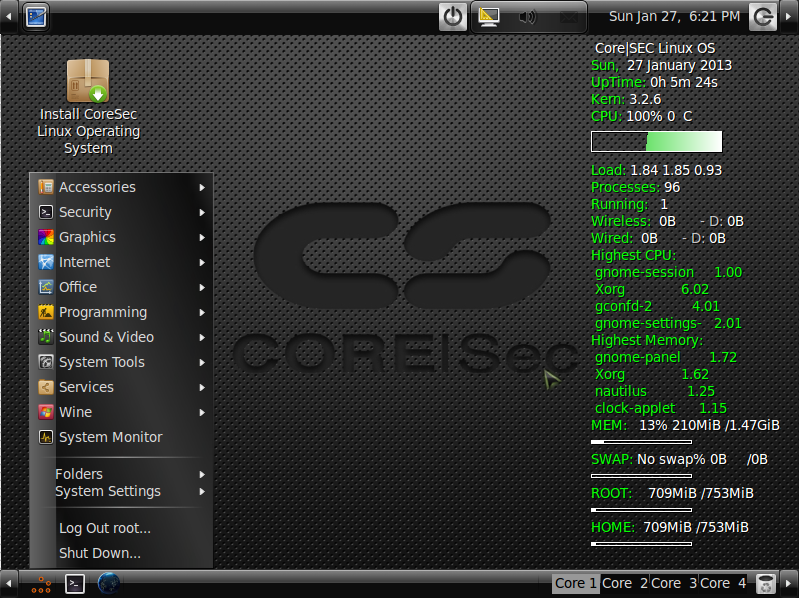This screenshot has width=799, height=598.
Task: Click the MEM usage bar
Action: click(x=641, y=442)
